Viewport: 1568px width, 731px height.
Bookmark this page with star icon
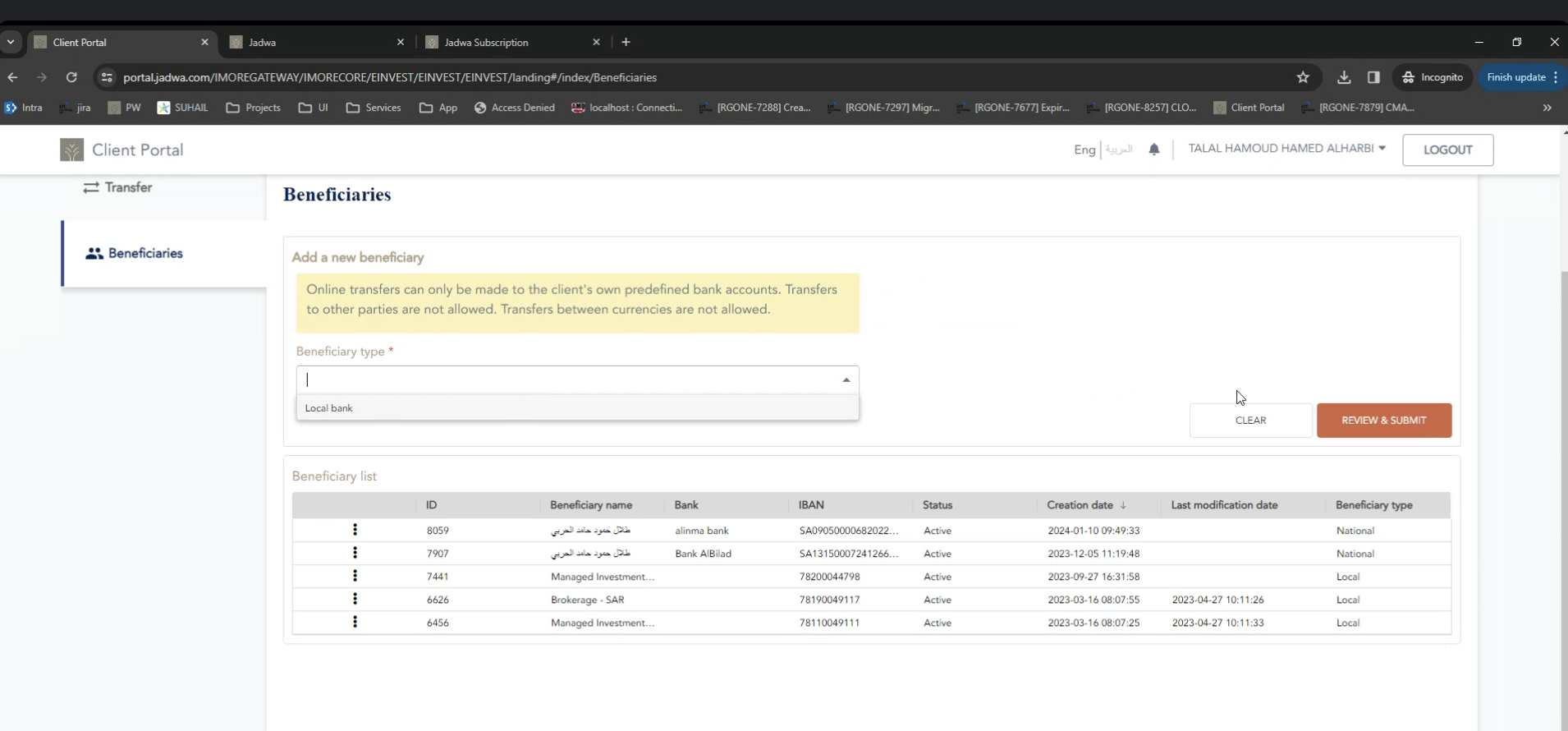tap(1303, 77)
